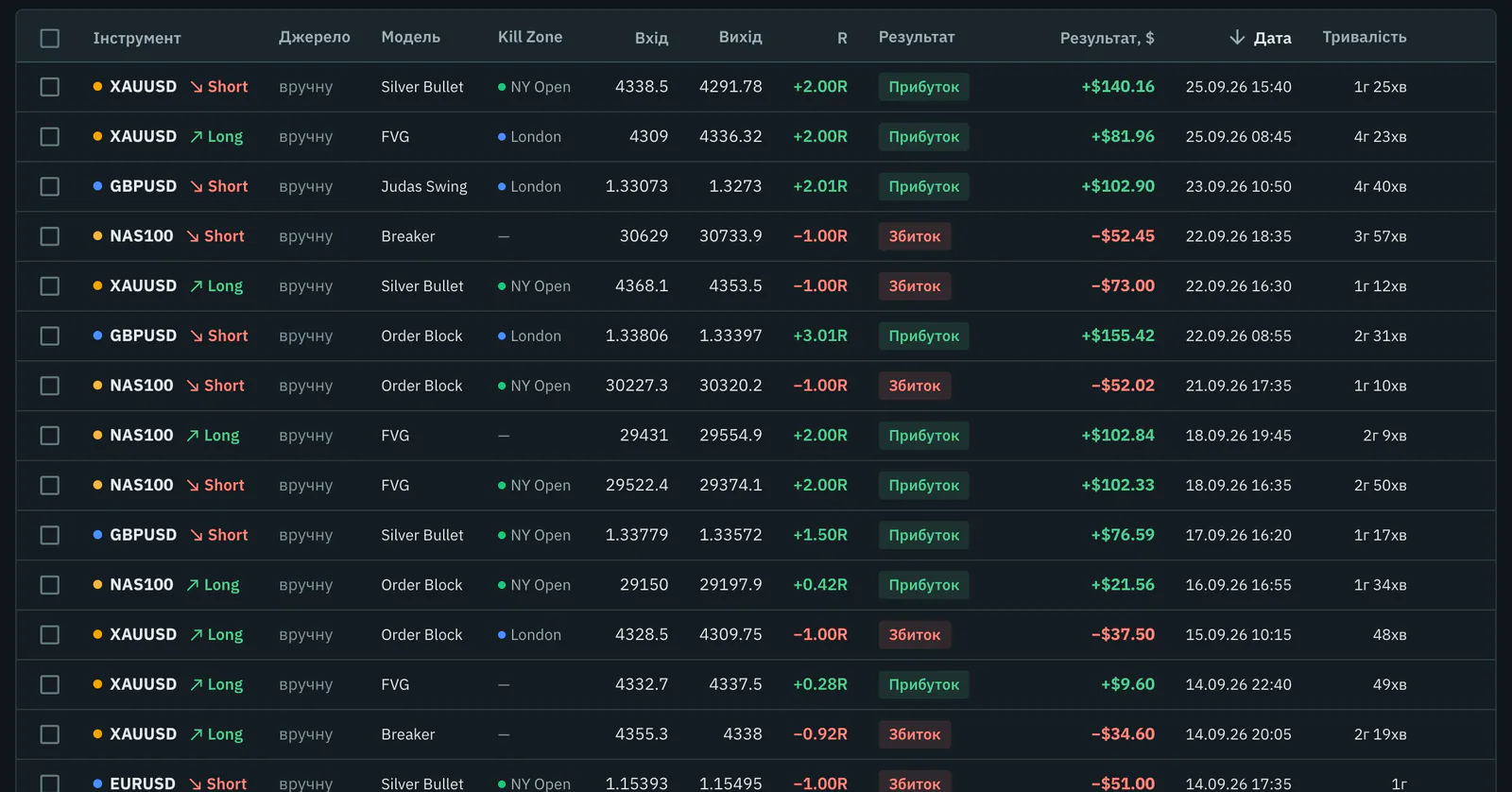Mark the checkbox for the 18.09.26 19:45 NAS100 trade
The image size is (1512, 792).
coord(50,436)
